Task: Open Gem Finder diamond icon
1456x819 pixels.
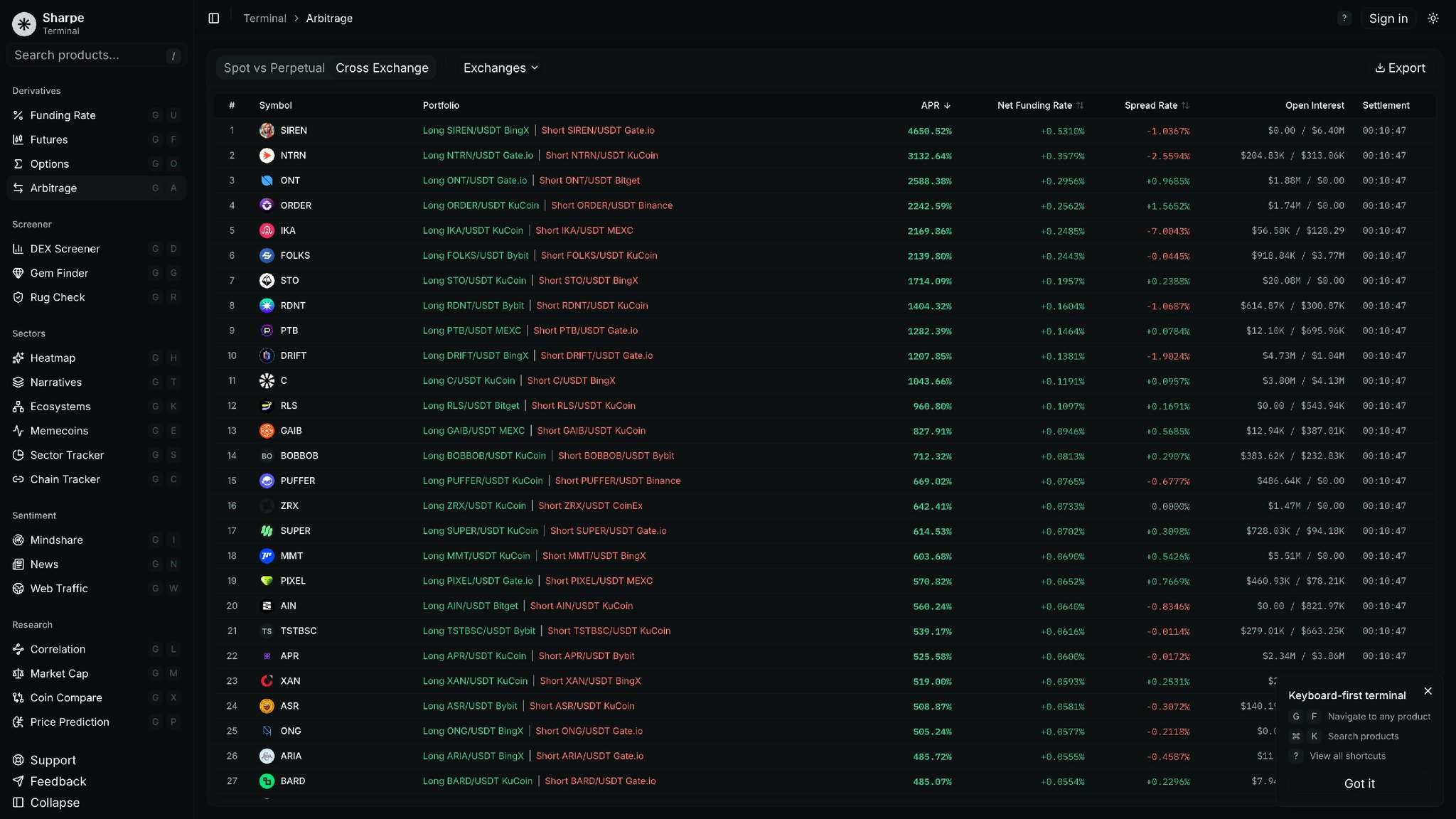Action: [18, 273]
